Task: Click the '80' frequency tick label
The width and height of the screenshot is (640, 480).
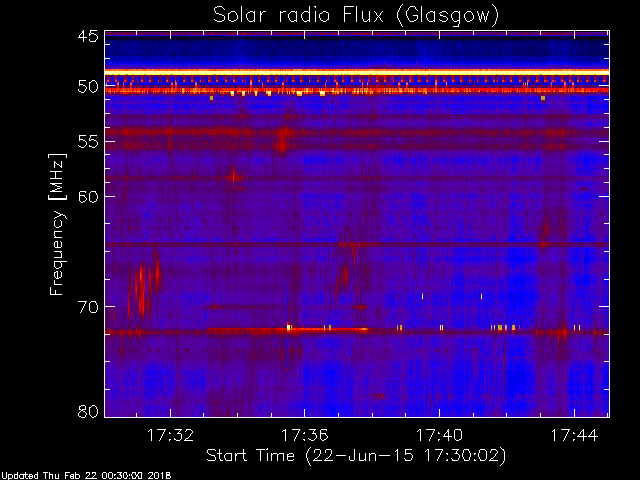Action: coord(89,411)
